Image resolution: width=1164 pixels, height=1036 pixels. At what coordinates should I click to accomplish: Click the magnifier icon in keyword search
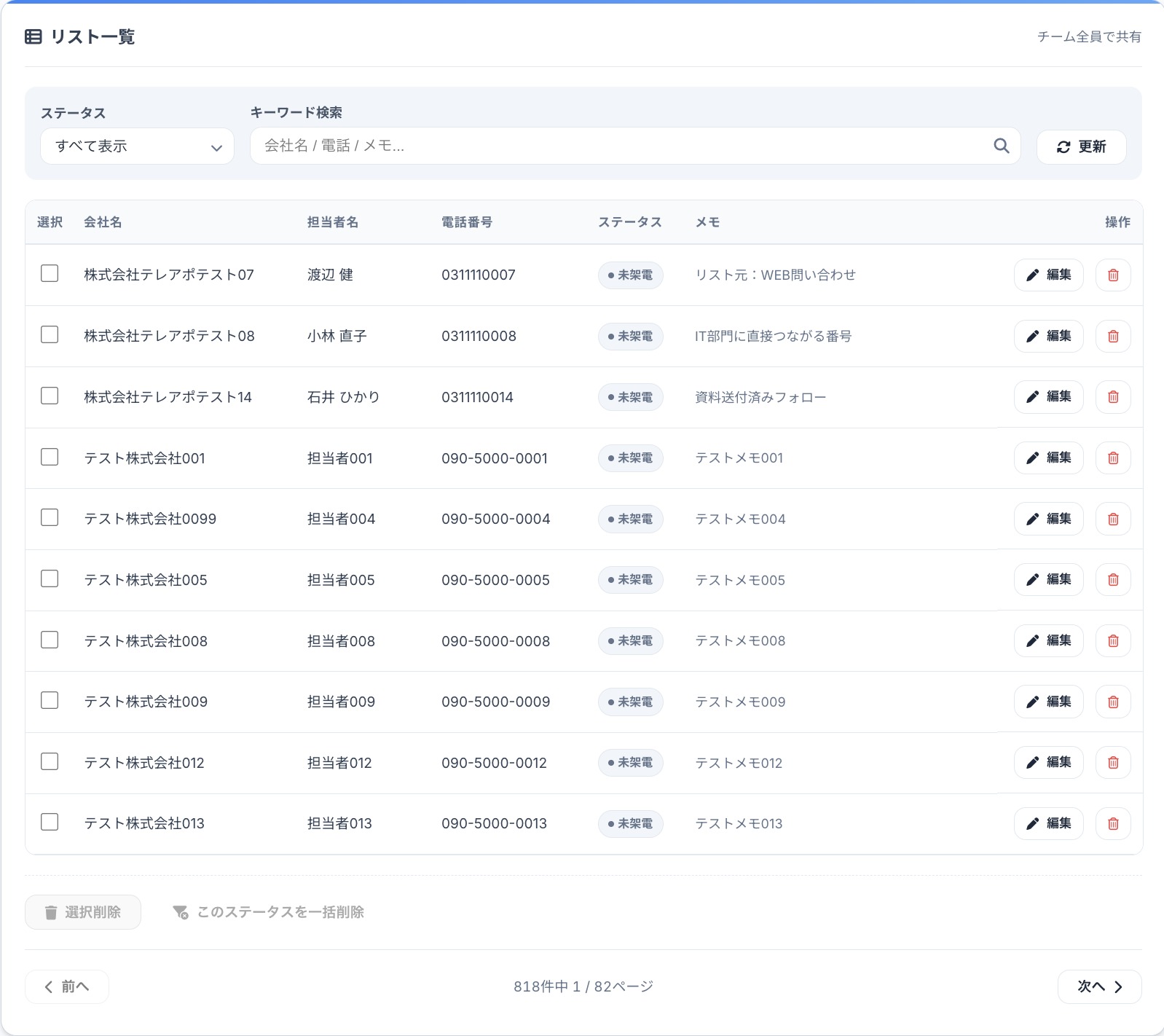point(1002,146)
